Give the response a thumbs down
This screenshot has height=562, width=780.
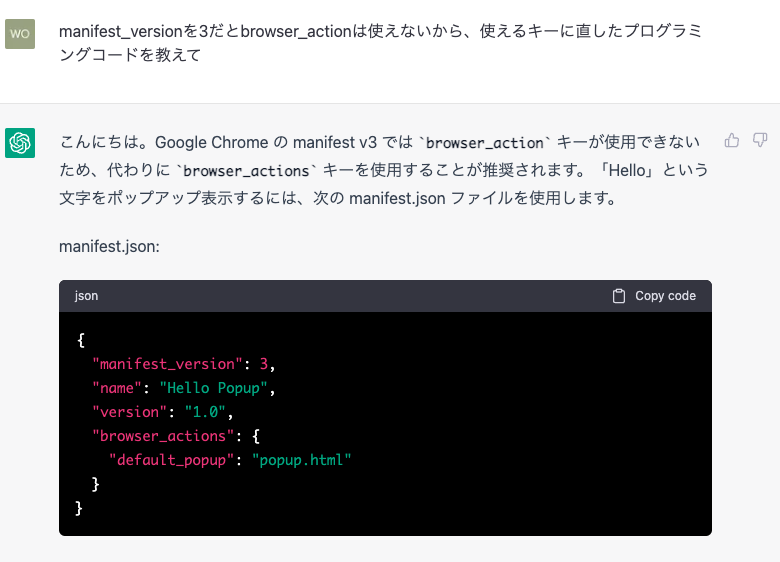(x=760, y=141)
